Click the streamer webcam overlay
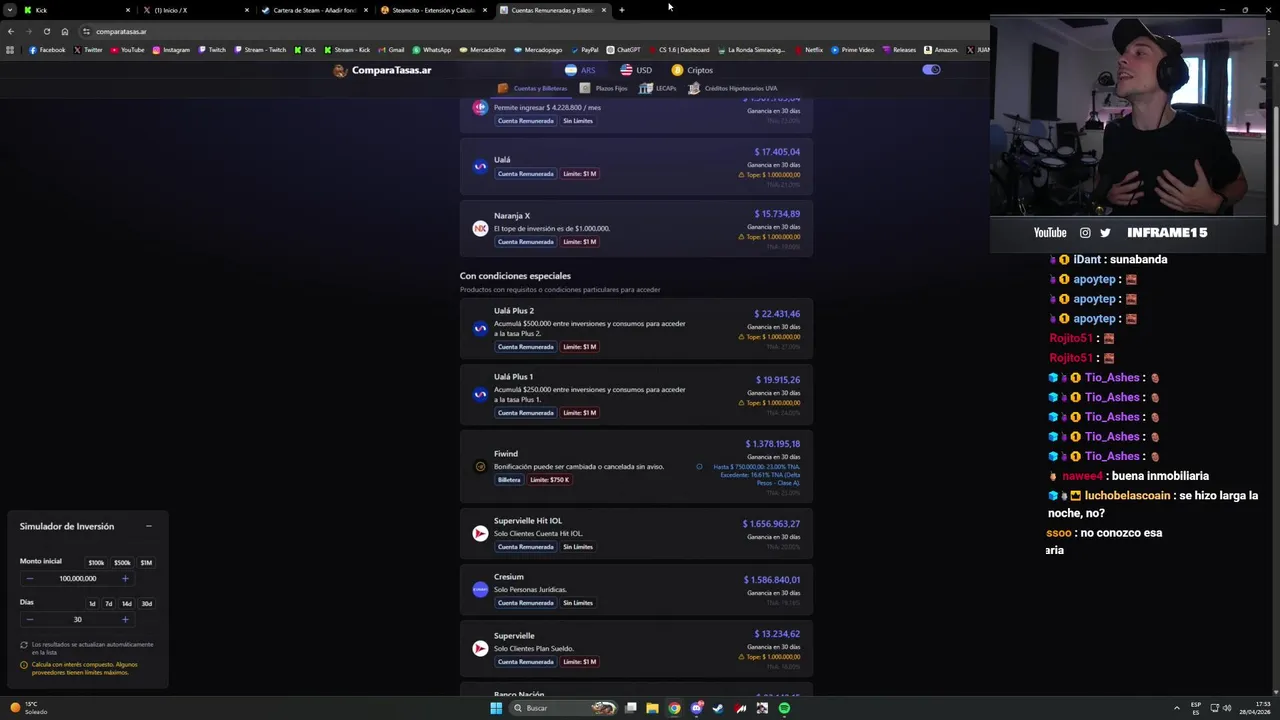The height and width of the screenshot is (720, 1280). [x=1128, y=116]
